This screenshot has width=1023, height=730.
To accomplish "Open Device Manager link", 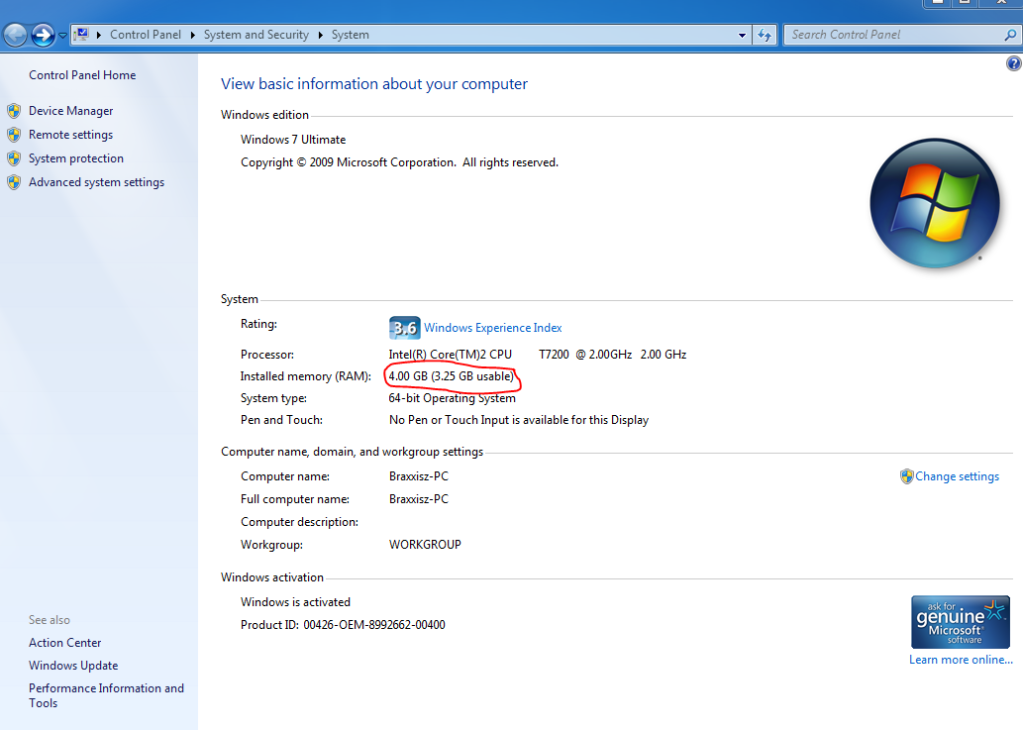I will [x=70, y=111].
